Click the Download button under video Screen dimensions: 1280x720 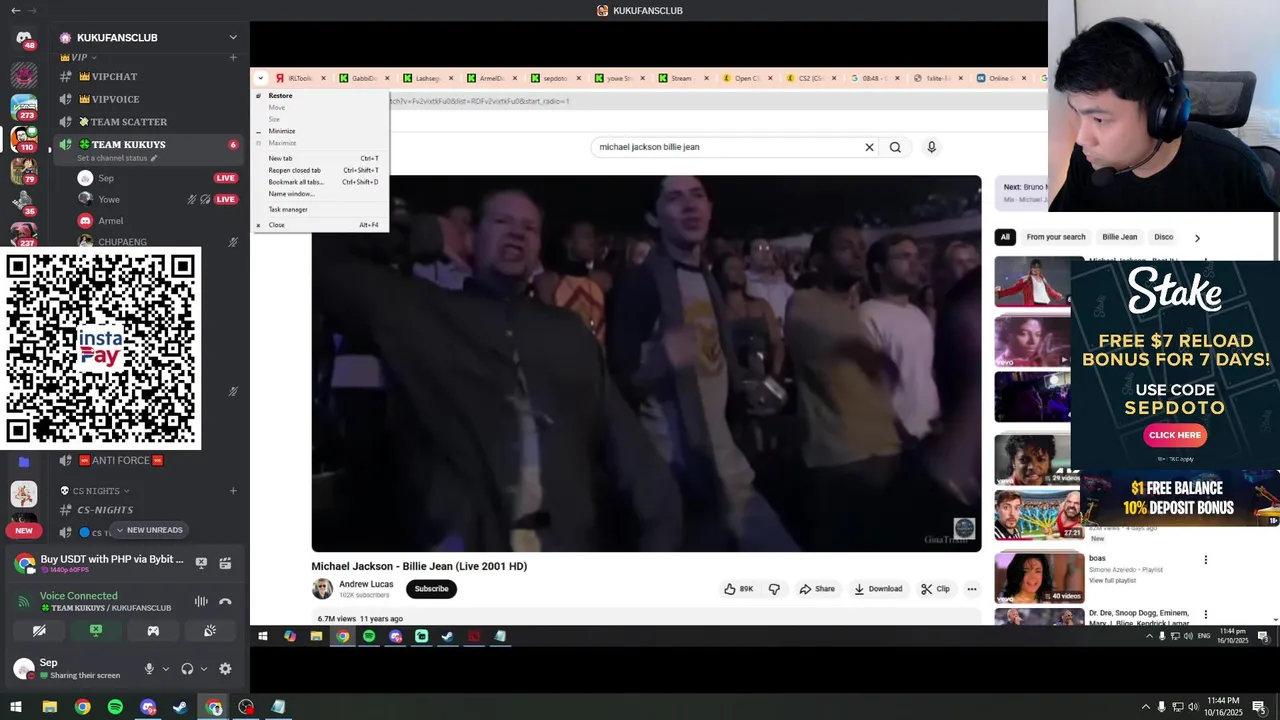pyautogui.click(x=878, y=589)
